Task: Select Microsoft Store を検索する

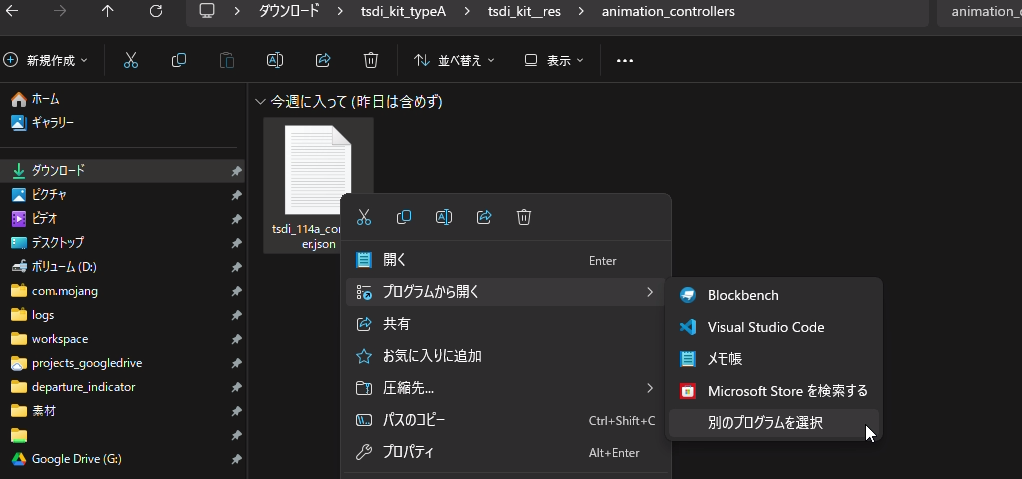Action: point(787,391)
